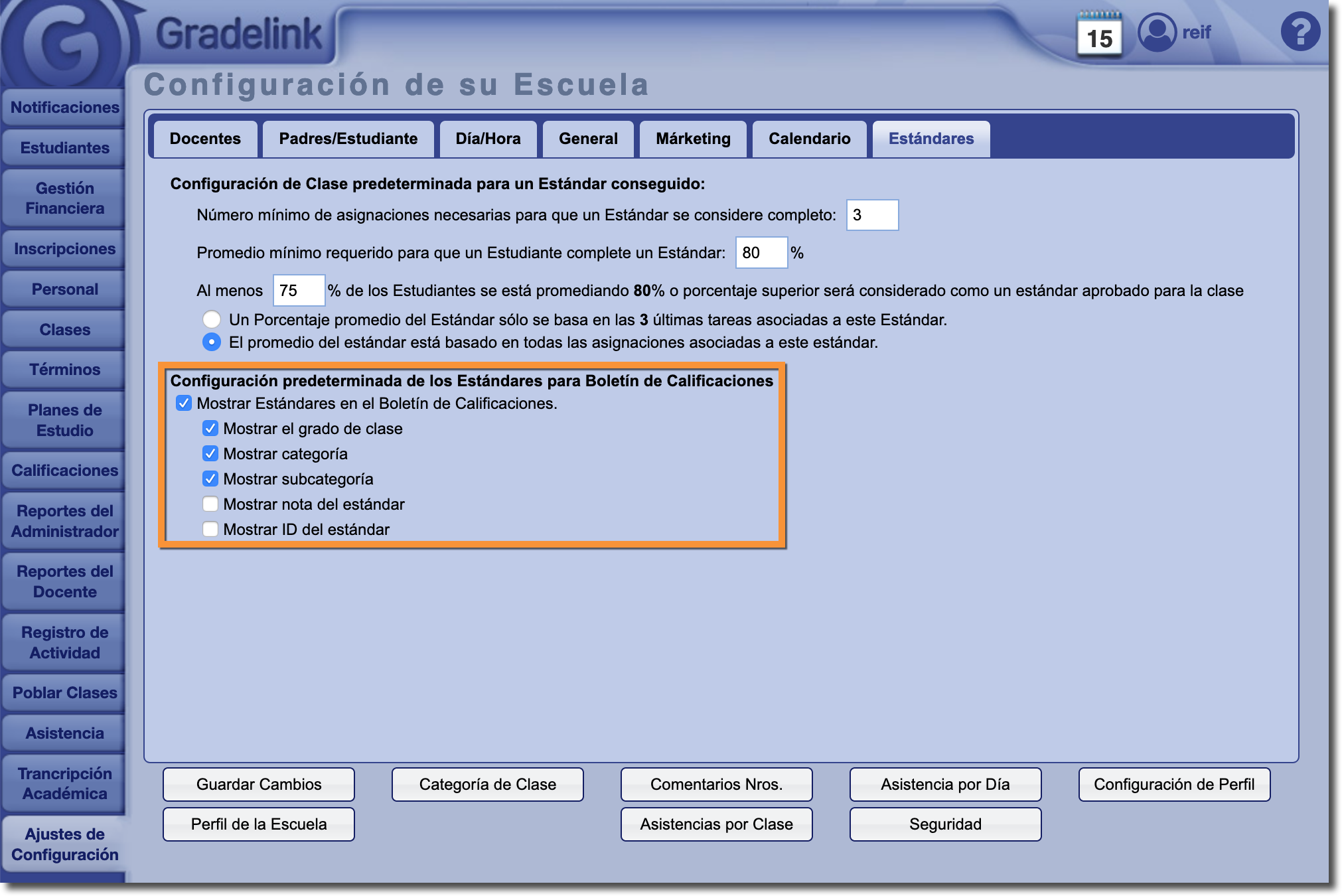
Task: Open the Seguridad settings button
Action: [x=945, y=824]
